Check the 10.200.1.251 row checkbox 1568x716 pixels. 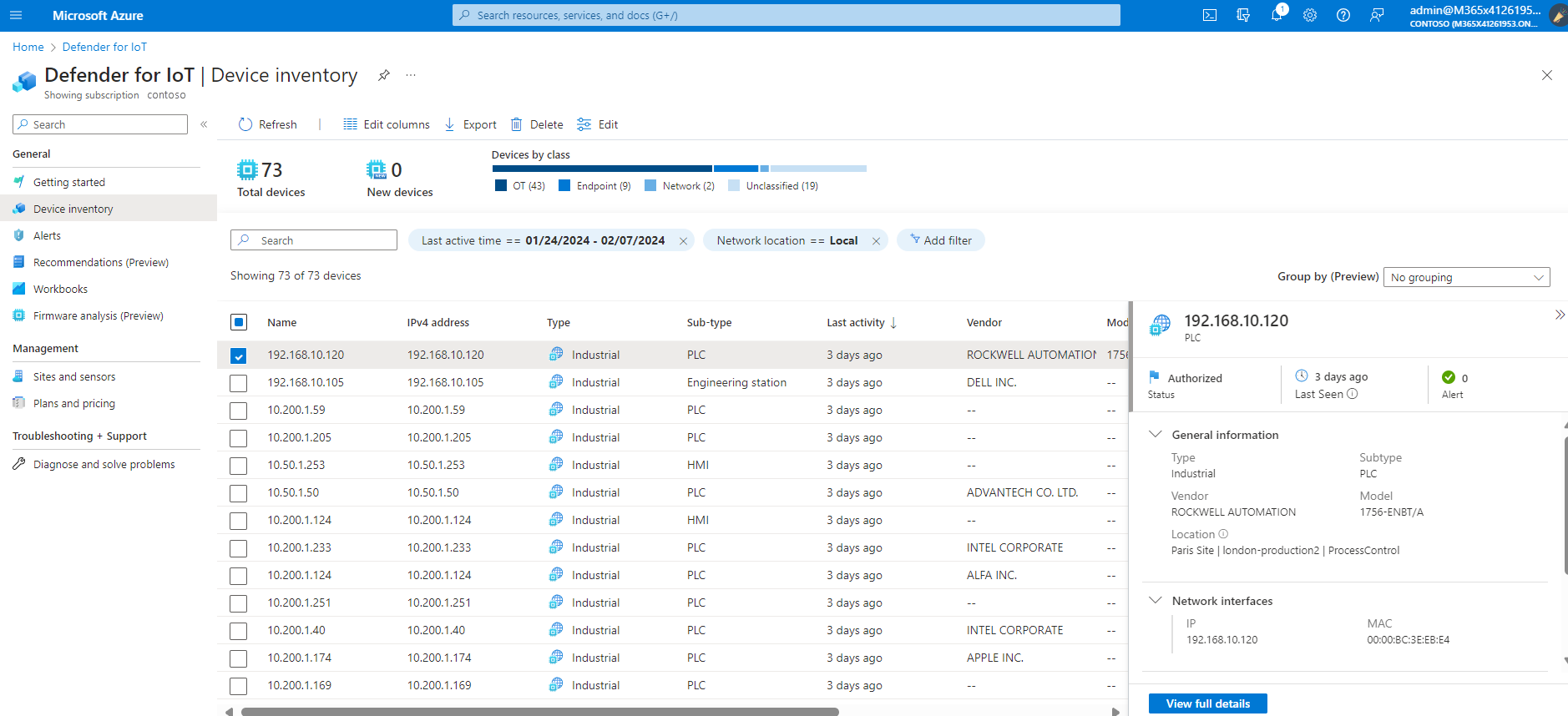[239, 603]
